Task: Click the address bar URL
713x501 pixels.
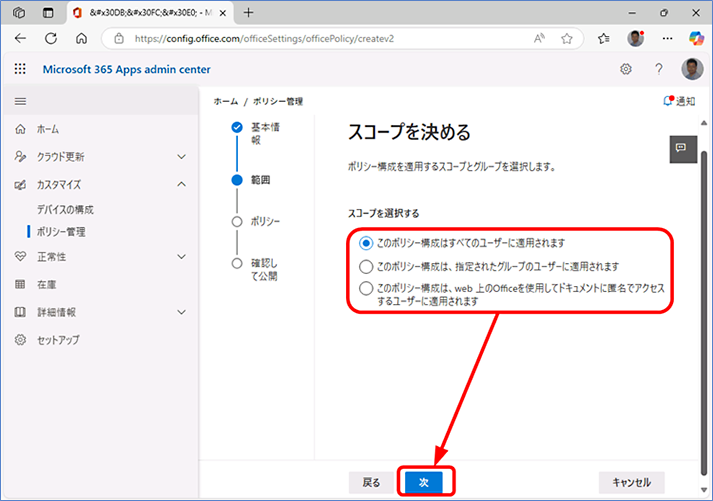Action: (x=264, y=39)
